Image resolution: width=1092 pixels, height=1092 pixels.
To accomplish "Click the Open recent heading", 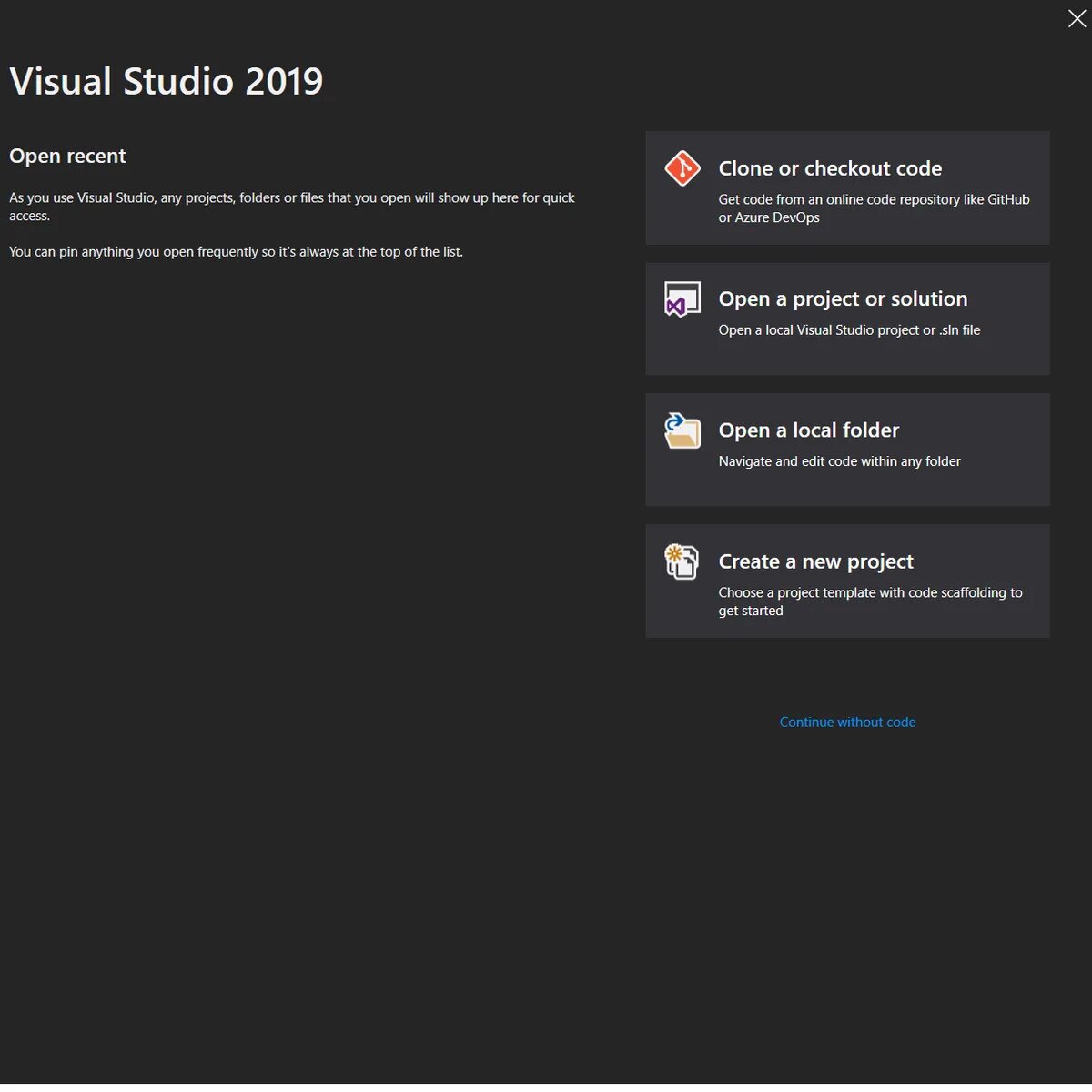I will (67, 156).
